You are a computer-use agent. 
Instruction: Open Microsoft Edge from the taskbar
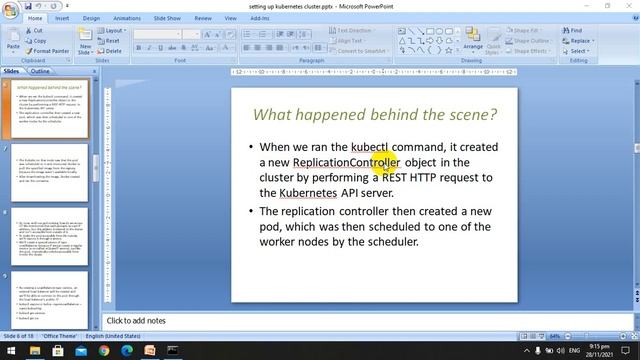(127, 351)
